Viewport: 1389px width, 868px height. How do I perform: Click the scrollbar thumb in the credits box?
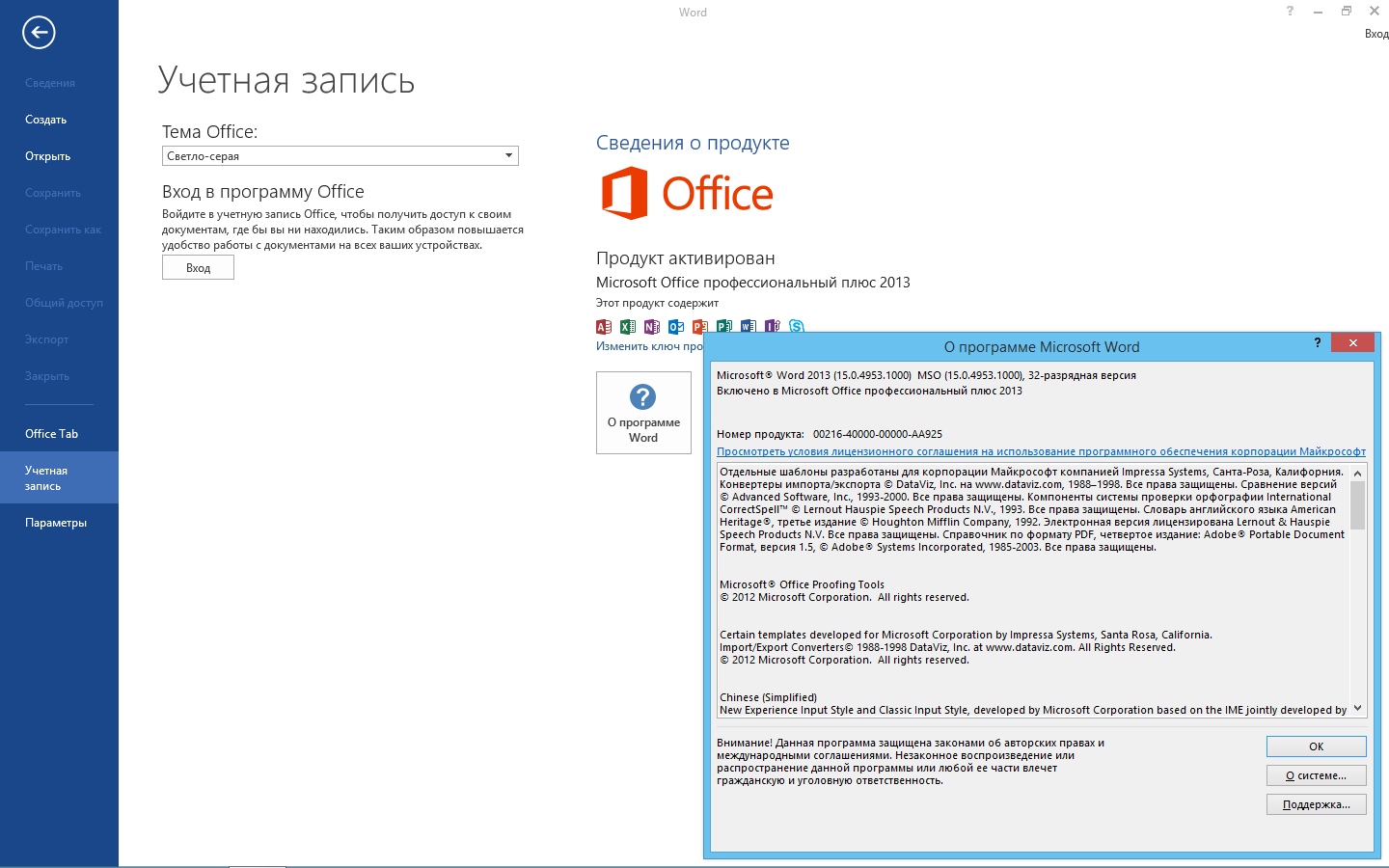[x=1358, y=505]
